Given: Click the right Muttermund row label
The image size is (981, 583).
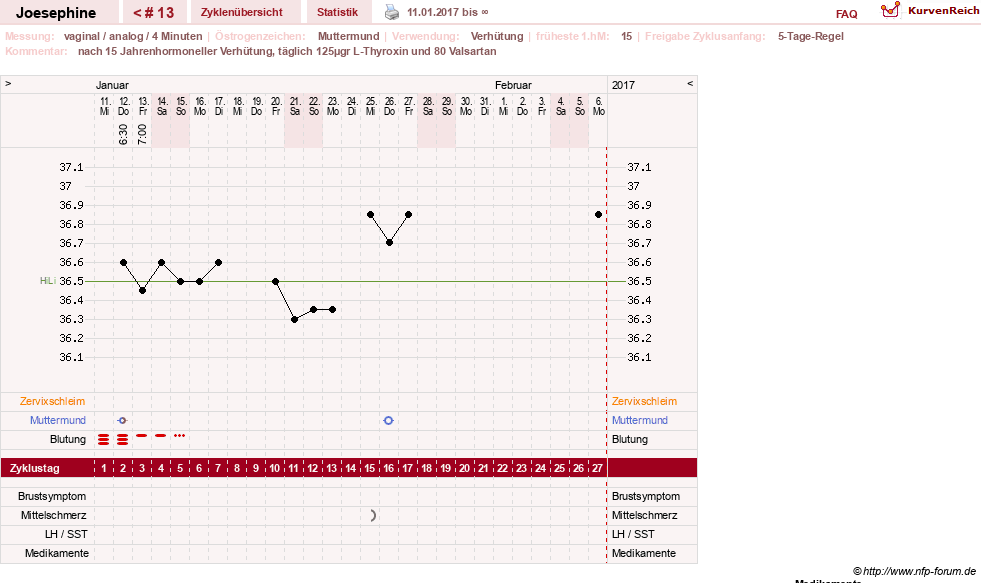Looking at the screenshot, I should click(x=640, y=420).
